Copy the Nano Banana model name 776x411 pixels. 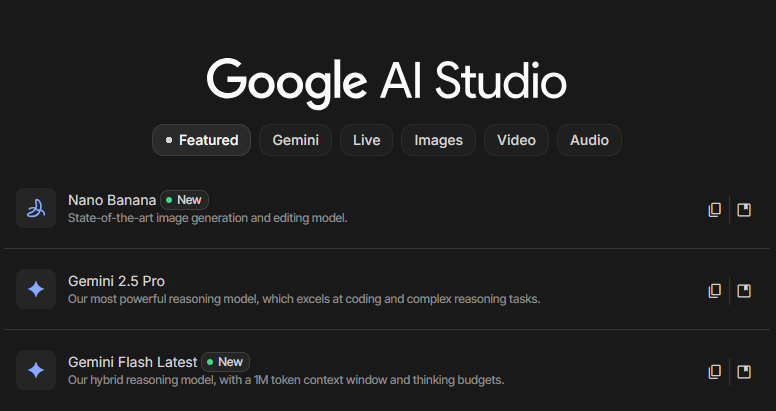[x=714, y=210]
